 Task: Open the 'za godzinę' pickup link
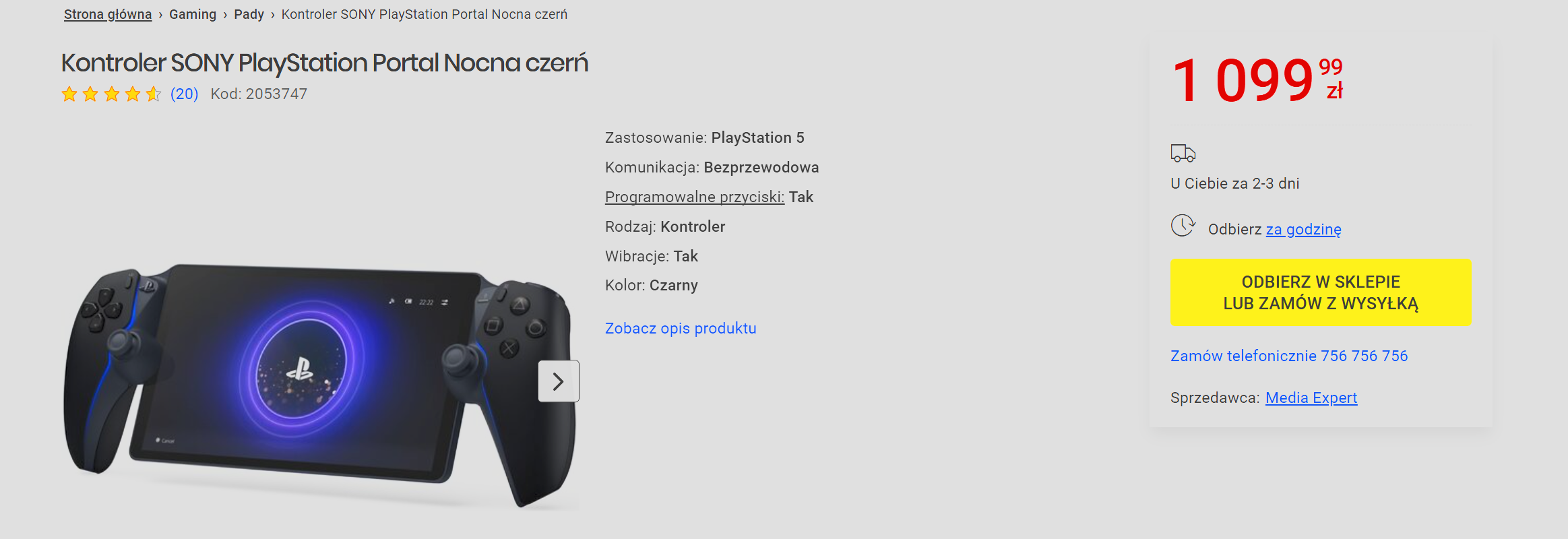point(1303,229)
